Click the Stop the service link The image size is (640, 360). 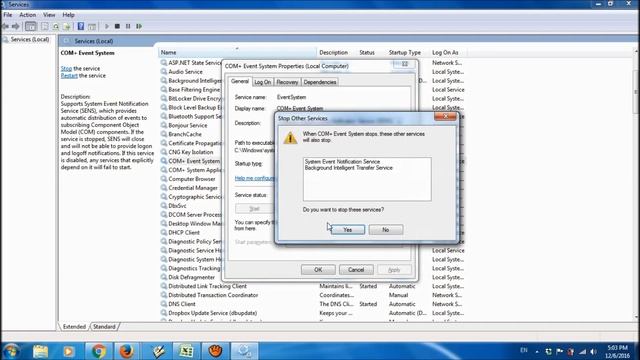66,69
